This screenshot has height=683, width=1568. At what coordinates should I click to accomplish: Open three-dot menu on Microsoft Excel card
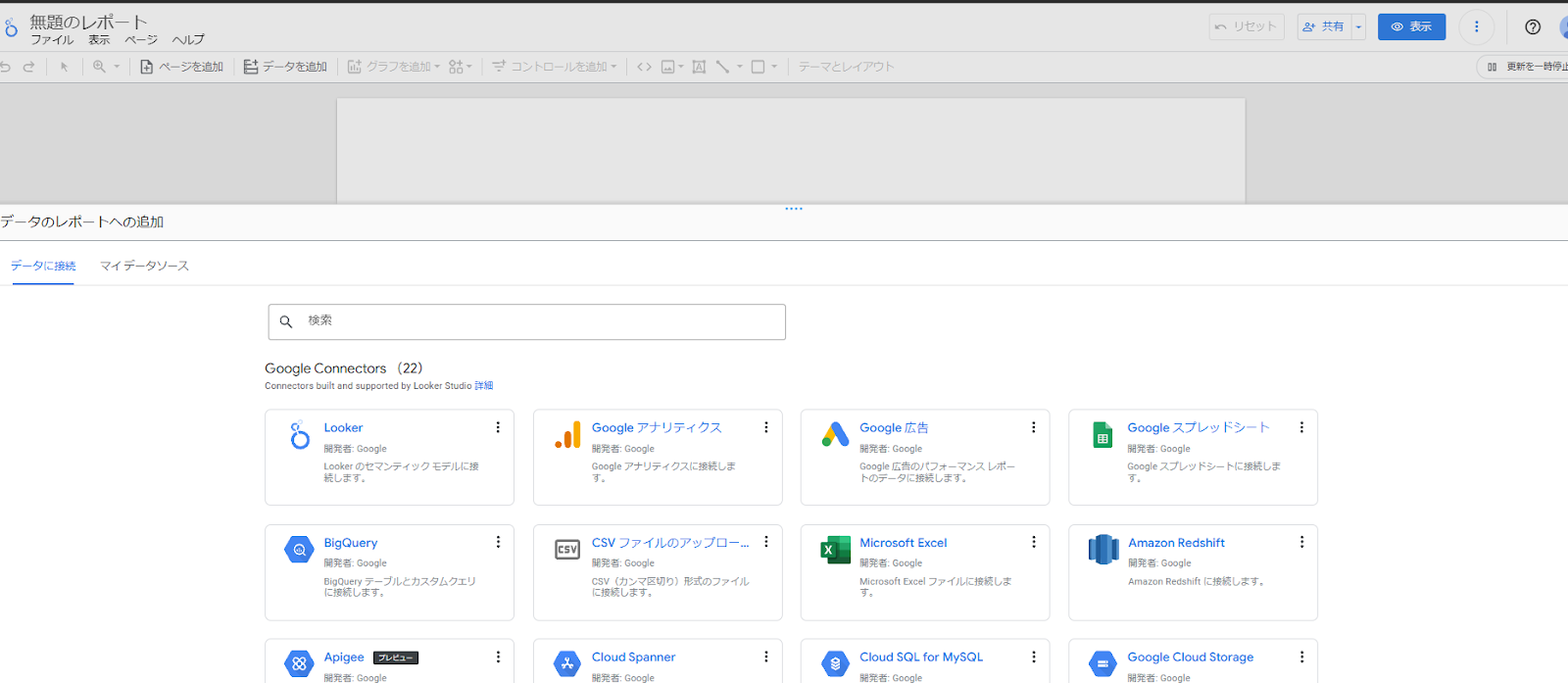click(x=1033, y=542)
